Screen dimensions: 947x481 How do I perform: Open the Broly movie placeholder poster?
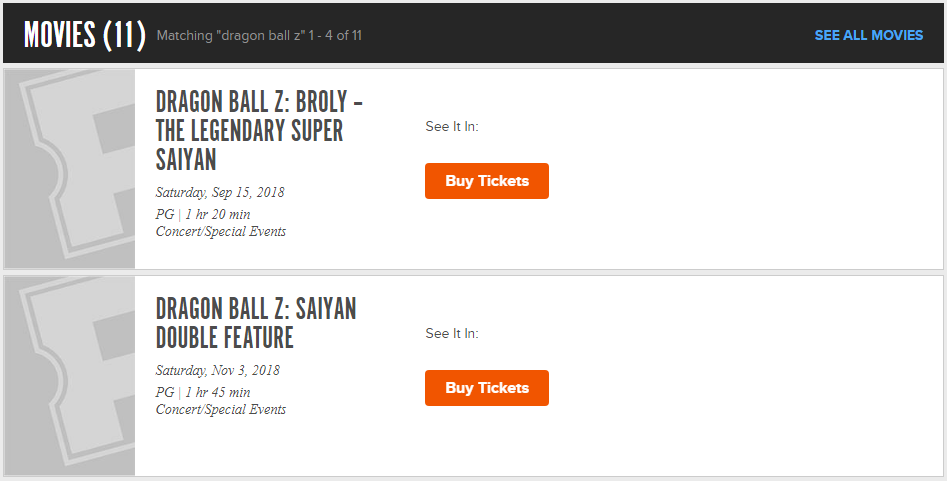coord(70,169)
